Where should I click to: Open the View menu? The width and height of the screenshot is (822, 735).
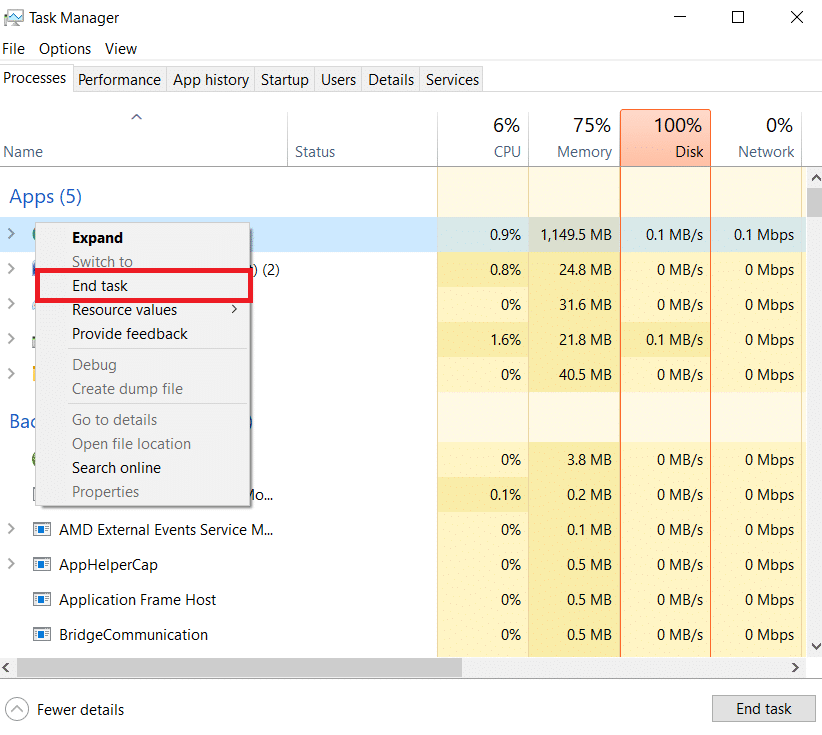pos(120,48)
